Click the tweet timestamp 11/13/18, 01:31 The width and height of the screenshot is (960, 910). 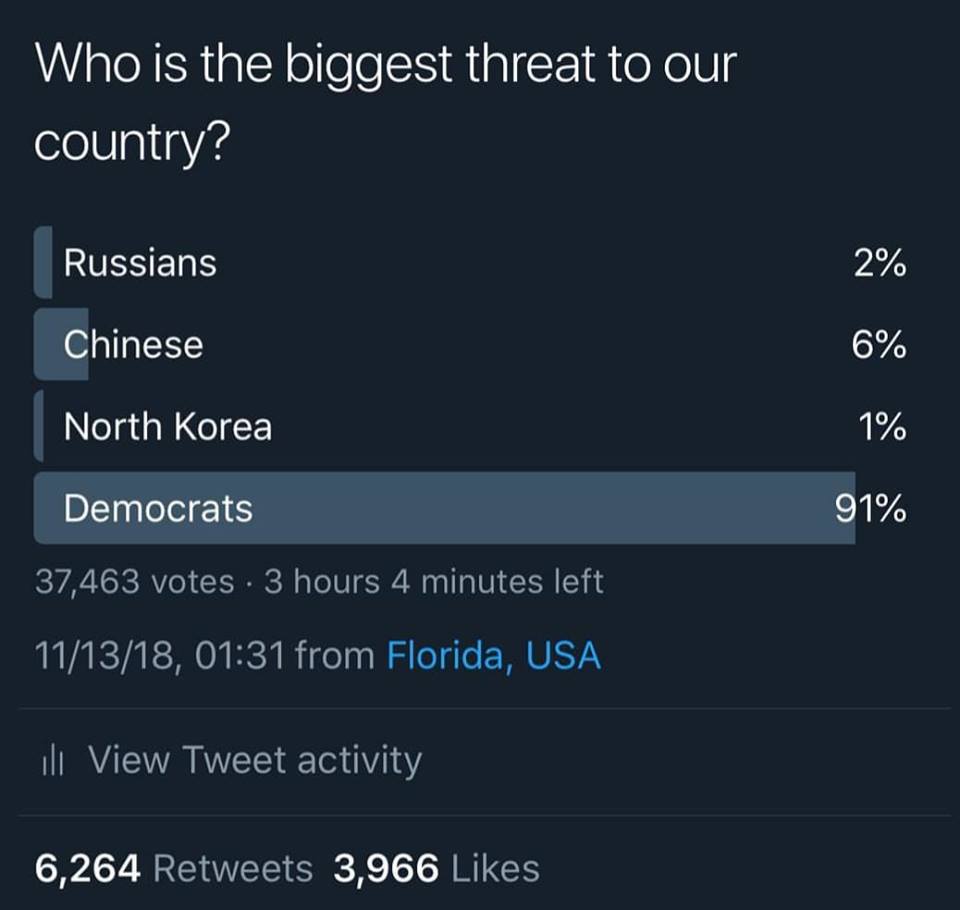[160, 656]
